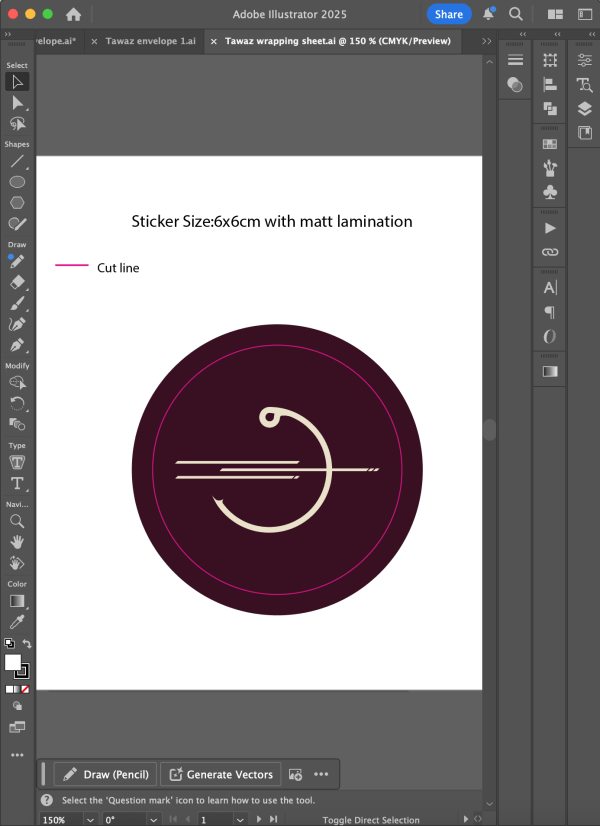The height and width of the screenshot is (826, 600).
Task: Swap fill and stroke colors
Action: (x=27, y=644)
